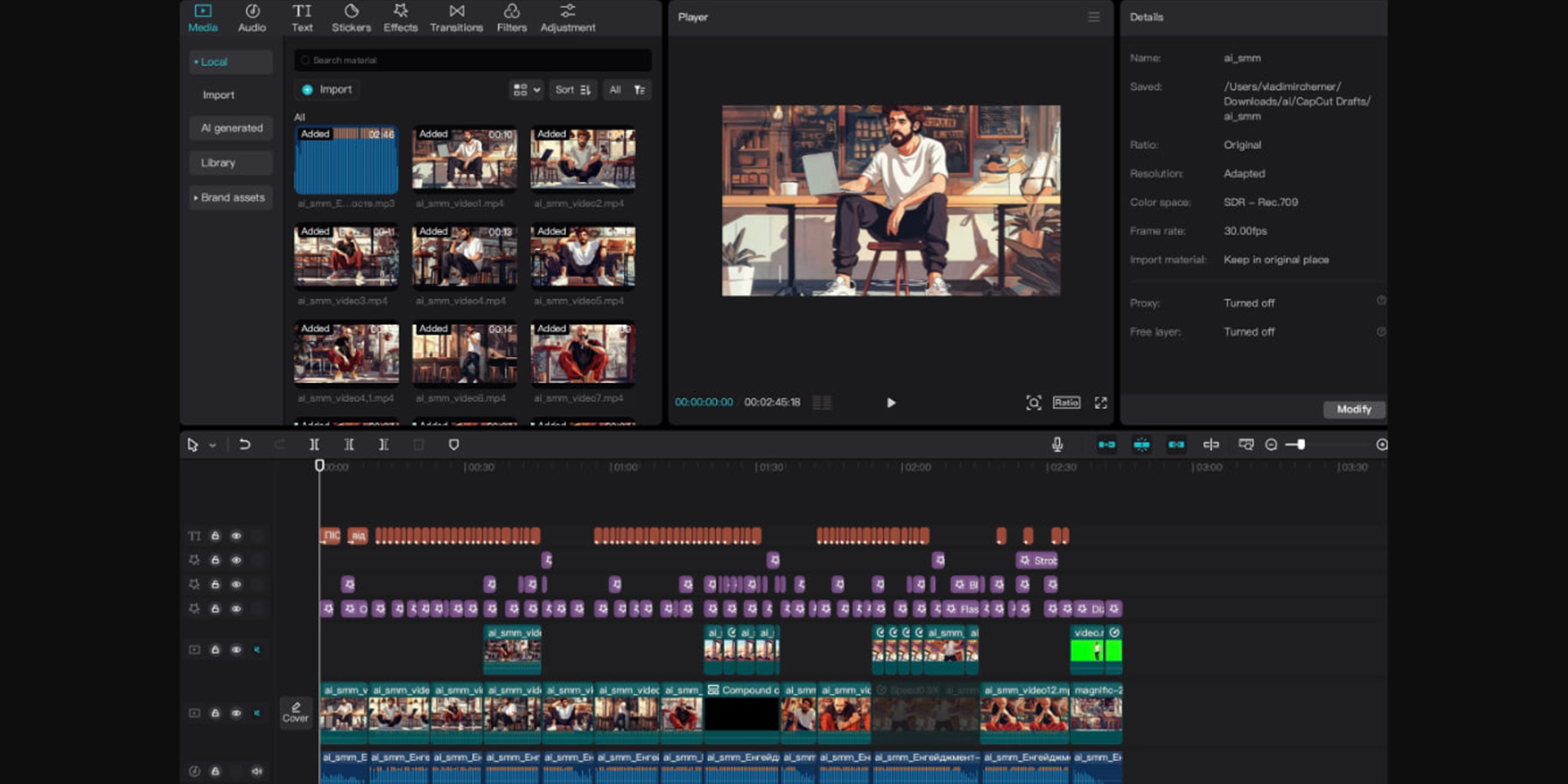Adjust the timeline zoom slider handle

[1300, 445]
